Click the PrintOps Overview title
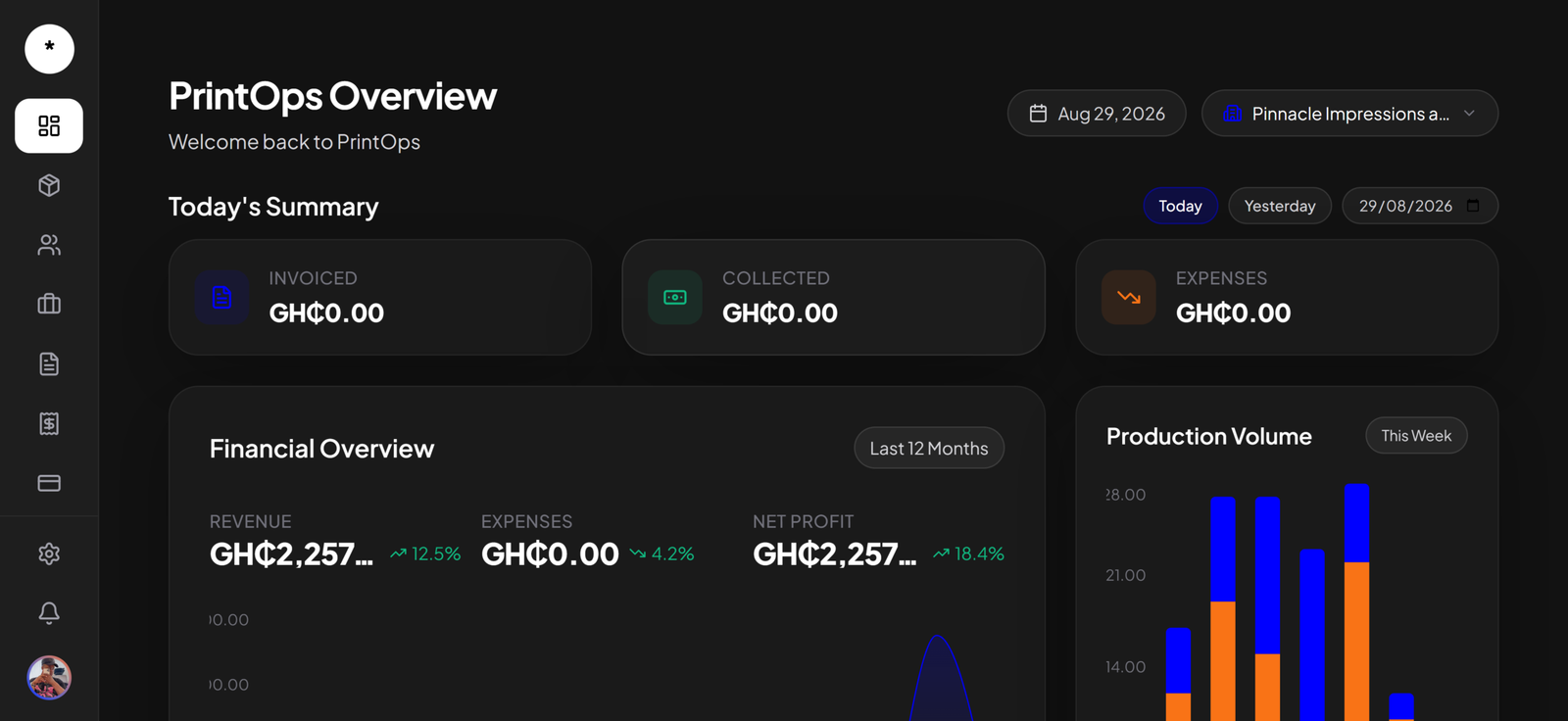 [x=332, y=96]
